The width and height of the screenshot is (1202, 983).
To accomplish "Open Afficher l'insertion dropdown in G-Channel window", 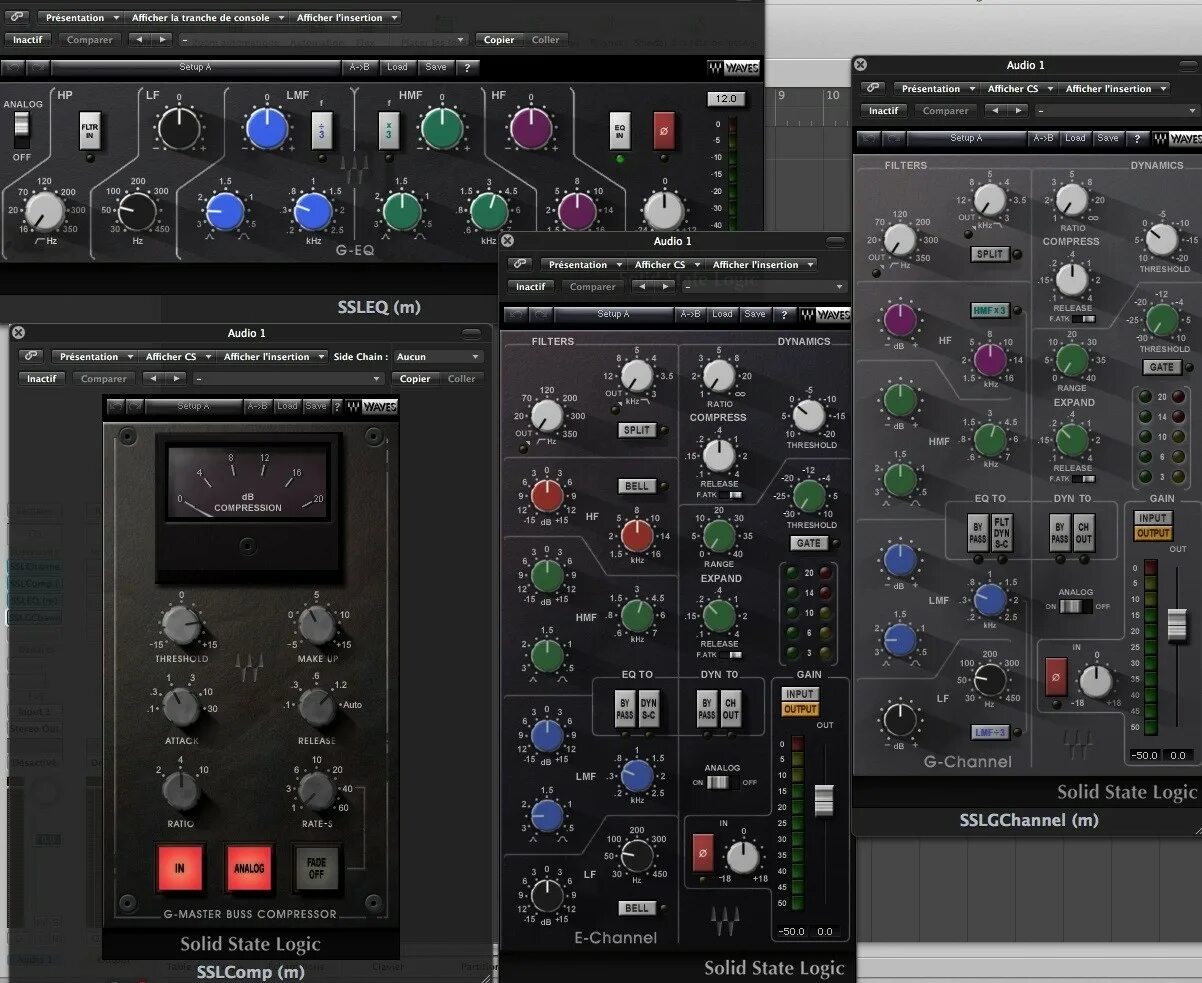I will (x=1116, y=88).
